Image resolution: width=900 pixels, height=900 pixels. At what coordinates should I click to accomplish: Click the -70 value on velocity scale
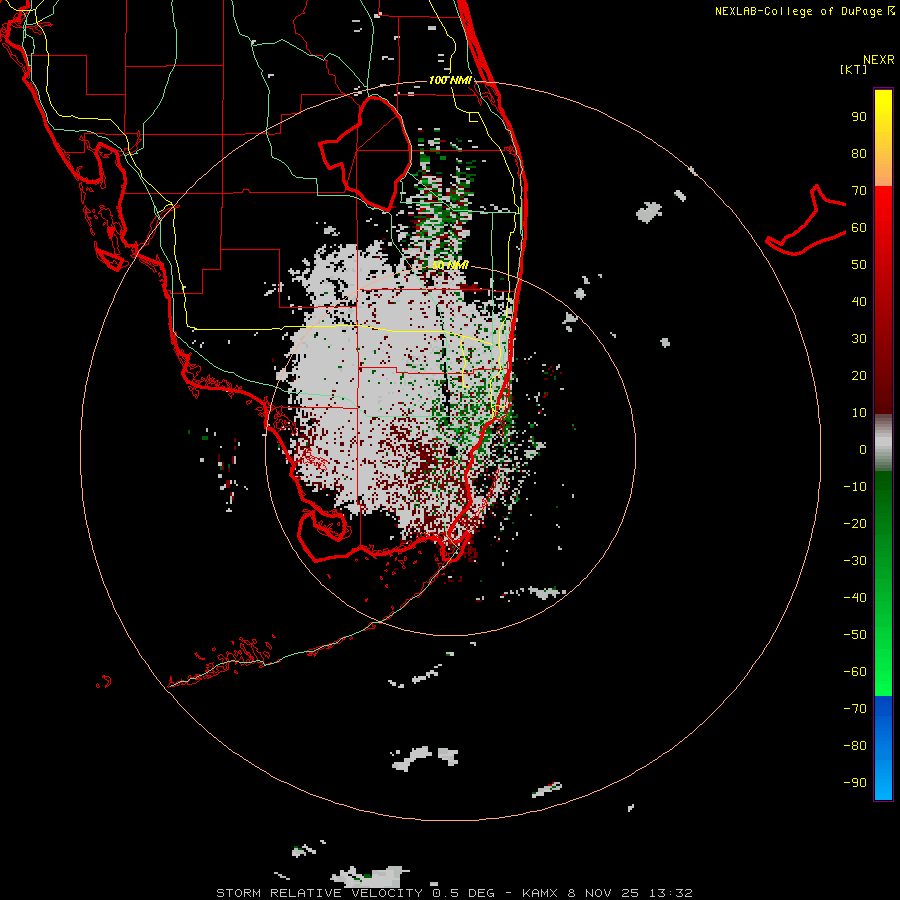tap(855, 708)
